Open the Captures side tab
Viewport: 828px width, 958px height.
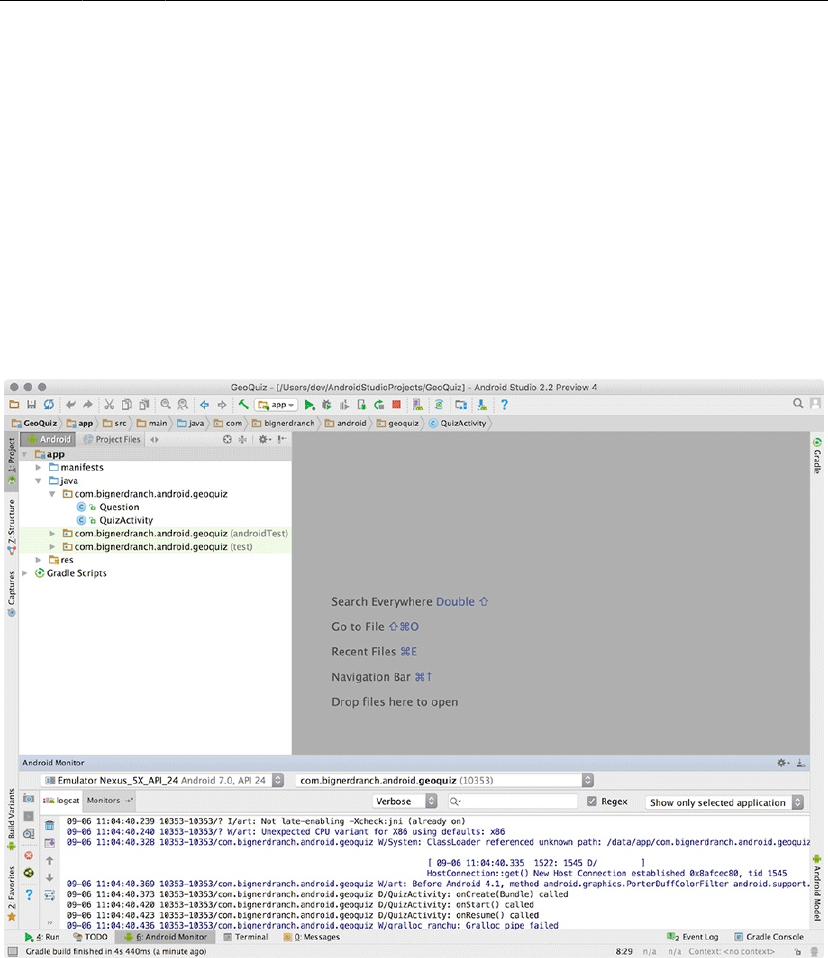[11, 593]
